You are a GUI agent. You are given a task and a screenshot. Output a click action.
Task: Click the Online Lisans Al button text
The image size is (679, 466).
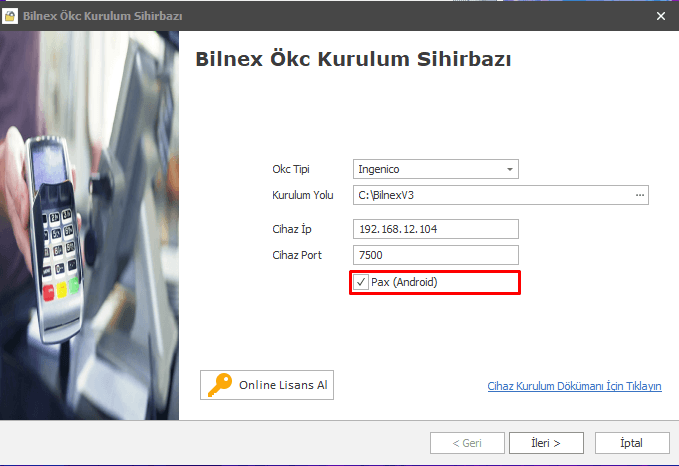point(283,385)
